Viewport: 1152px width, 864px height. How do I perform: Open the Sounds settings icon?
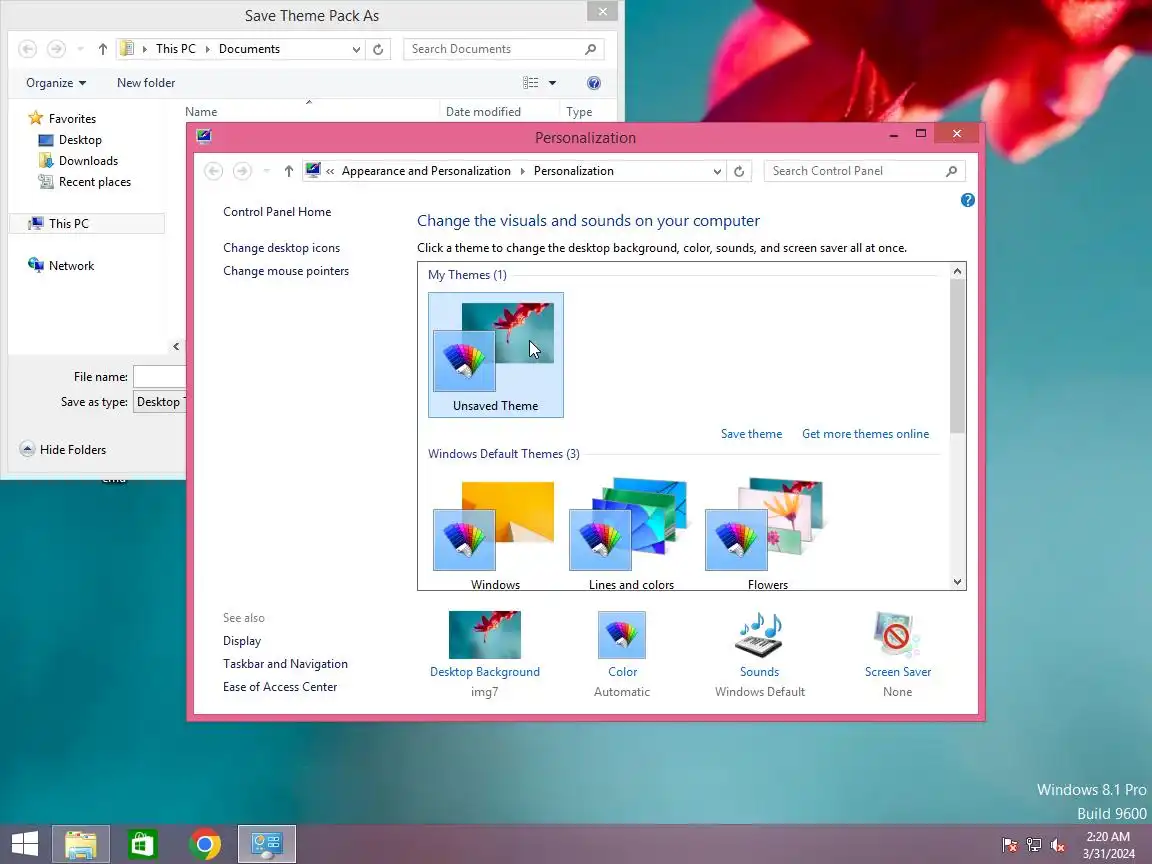tap(759, 635)
